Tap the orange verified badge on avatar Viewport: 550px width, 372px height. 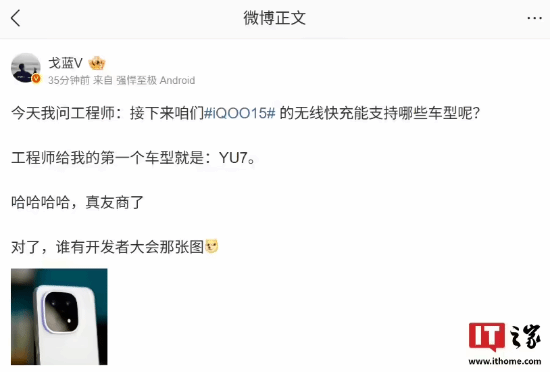point(36,79)
